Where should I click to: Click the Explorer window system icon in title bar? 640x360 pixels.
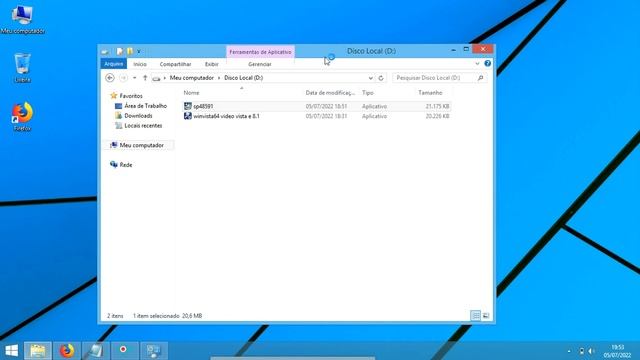105,51
